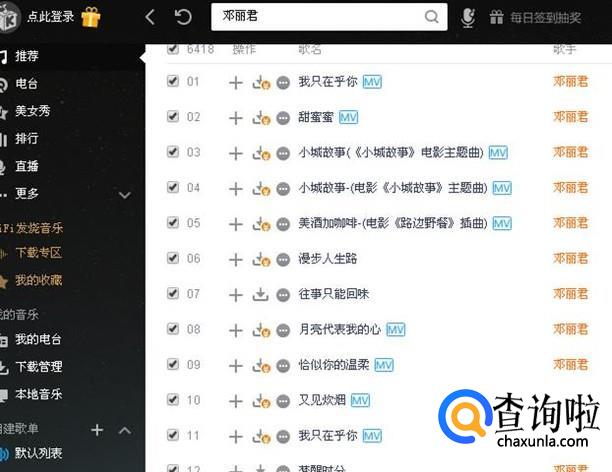Image resolution: width=612 pixels, height=472 pixels.
Task: Open MV for 美酒加咖啡
Action: coord(502,224)
